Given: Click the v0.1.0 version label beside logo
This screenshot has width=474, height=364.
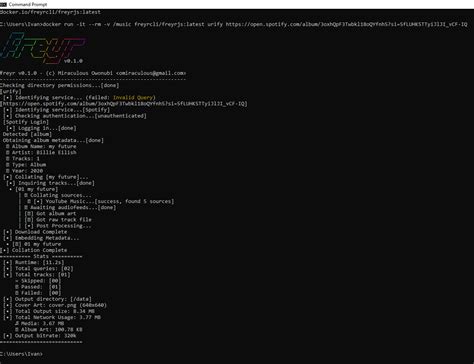Looking at the screenshot, I should pyautogui.click(x=73, y=61).
